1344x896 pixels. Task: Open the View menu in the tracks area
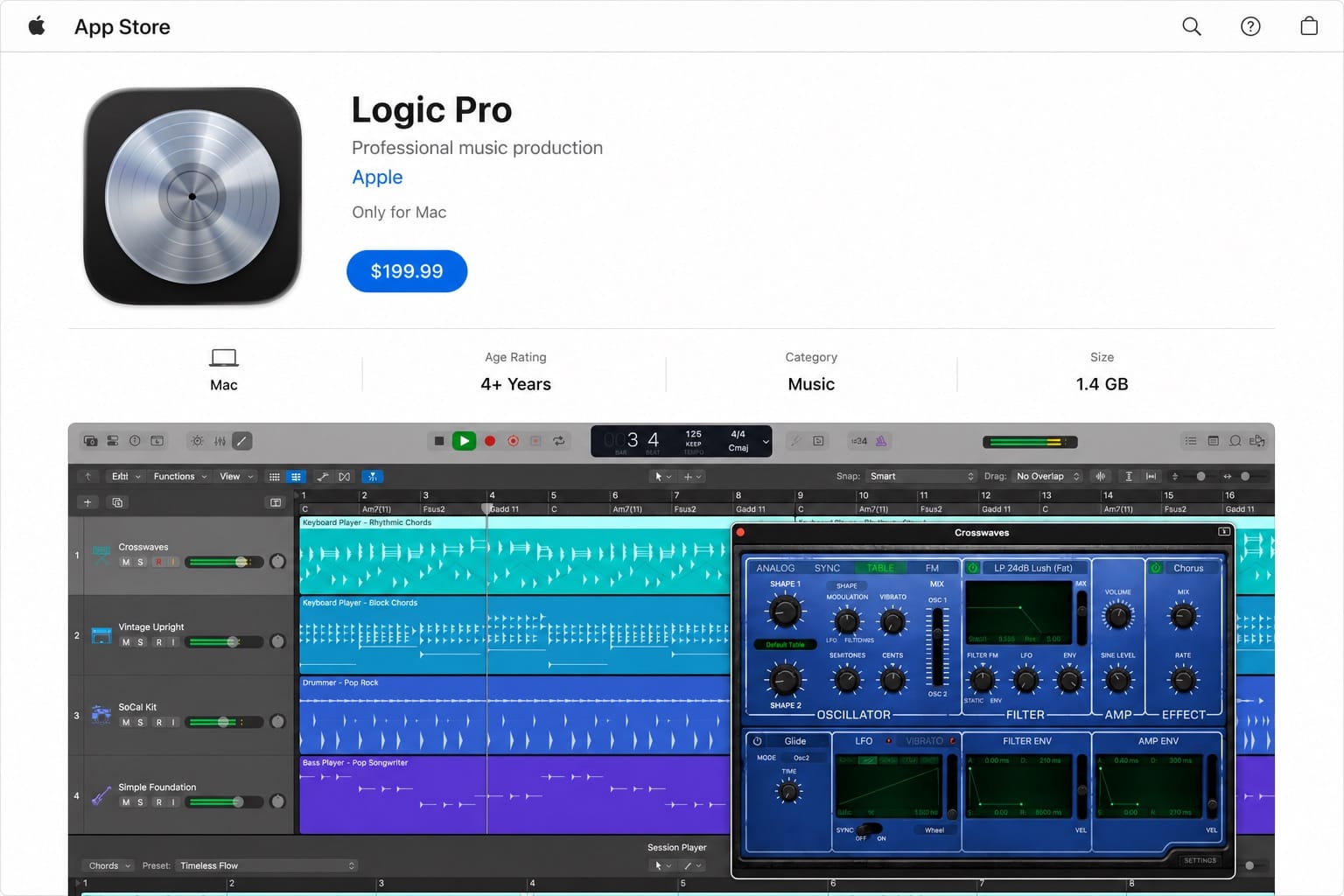pyautogui.click(x=236, y=476)
